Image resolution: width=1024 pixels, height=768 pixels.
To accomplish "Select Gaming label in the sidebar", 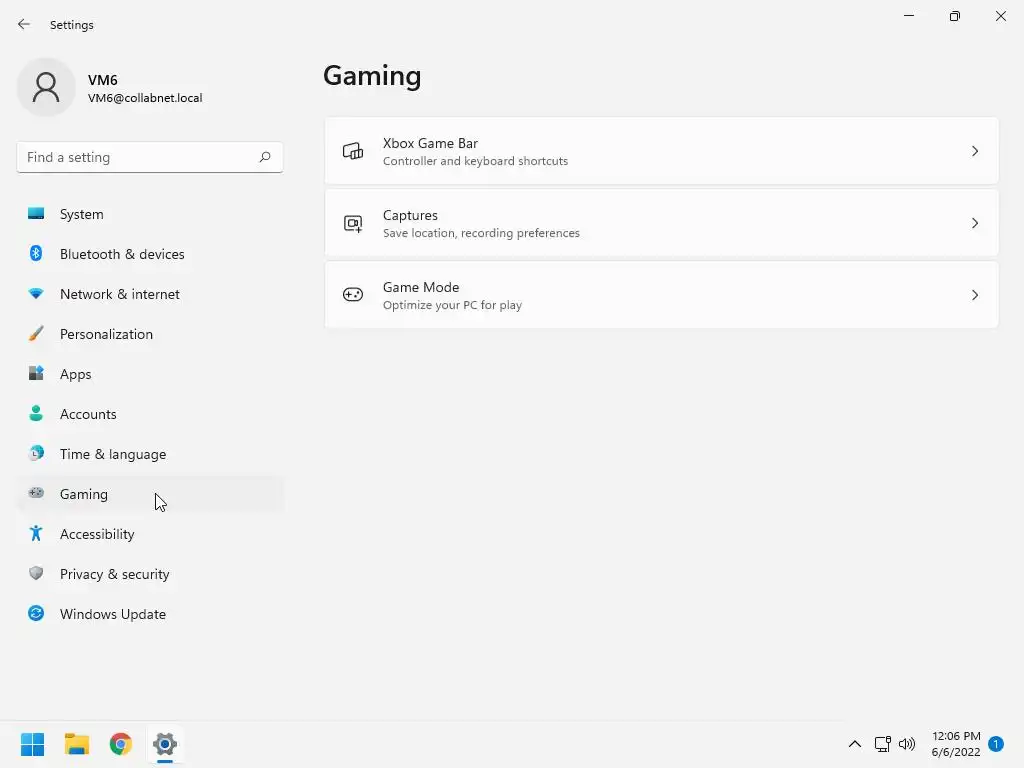I will (x=84, y=494).
